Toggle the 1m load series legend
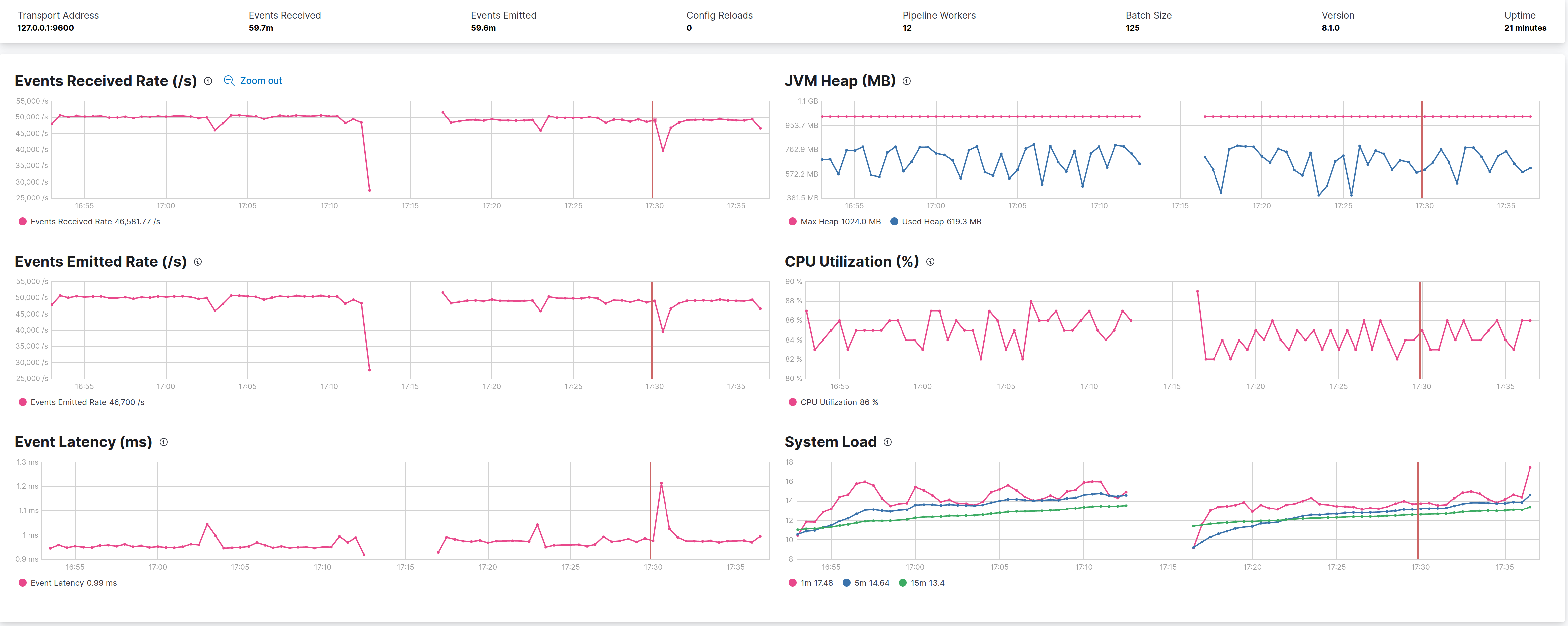The width and height of the screenshot is (1568, 626). click(x=811, y=583)
